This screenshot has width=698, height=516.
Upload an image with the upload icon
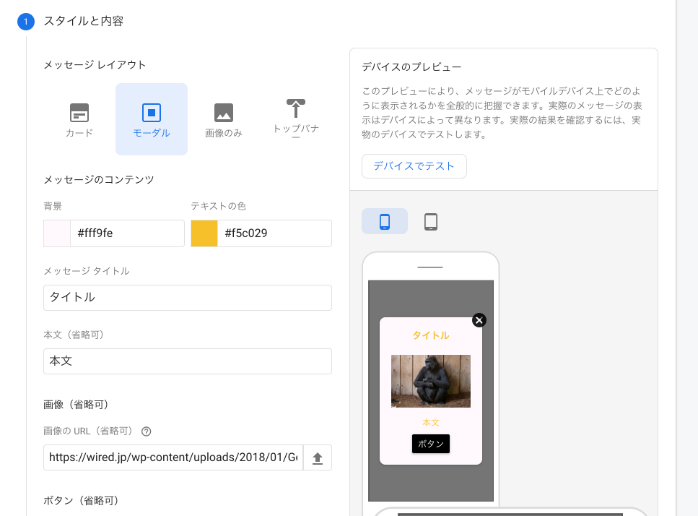pyautogui.click(x=317, y=458)
